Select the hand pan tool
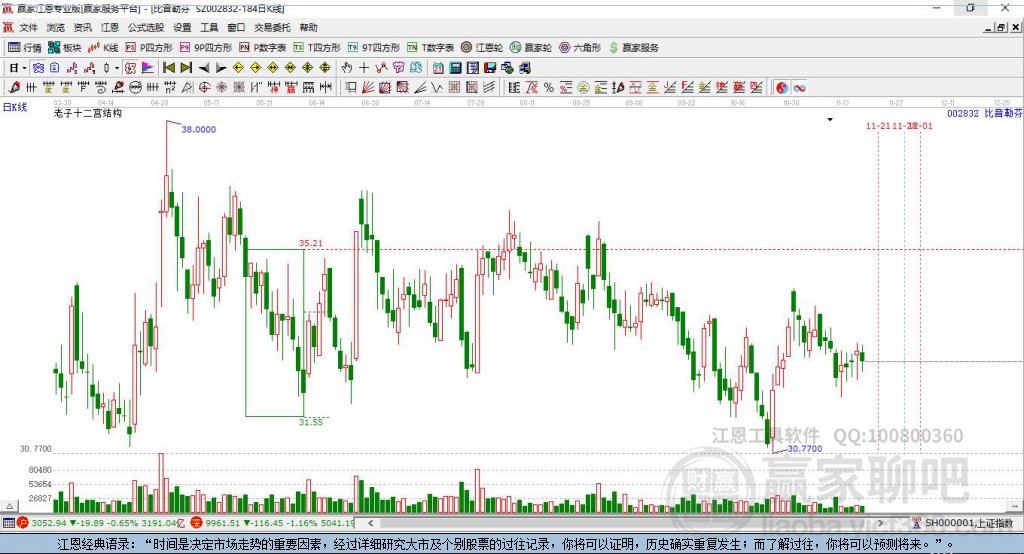The width and height of the screenshot is (1024, 554). [x=347, y=68]
